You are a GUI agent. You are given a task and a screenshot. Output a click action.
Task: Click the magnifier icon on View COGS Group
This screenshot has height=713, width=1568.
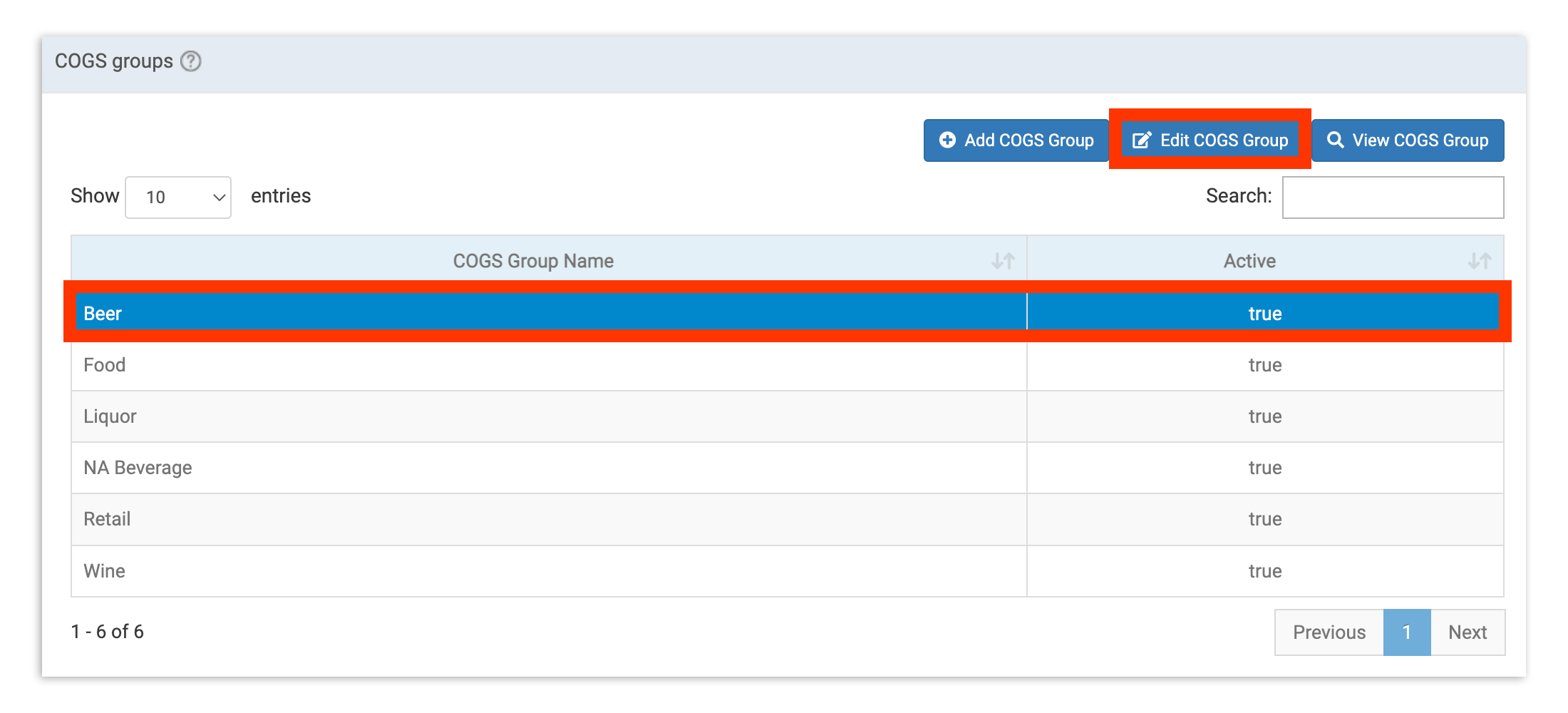tap(1335, 140)
